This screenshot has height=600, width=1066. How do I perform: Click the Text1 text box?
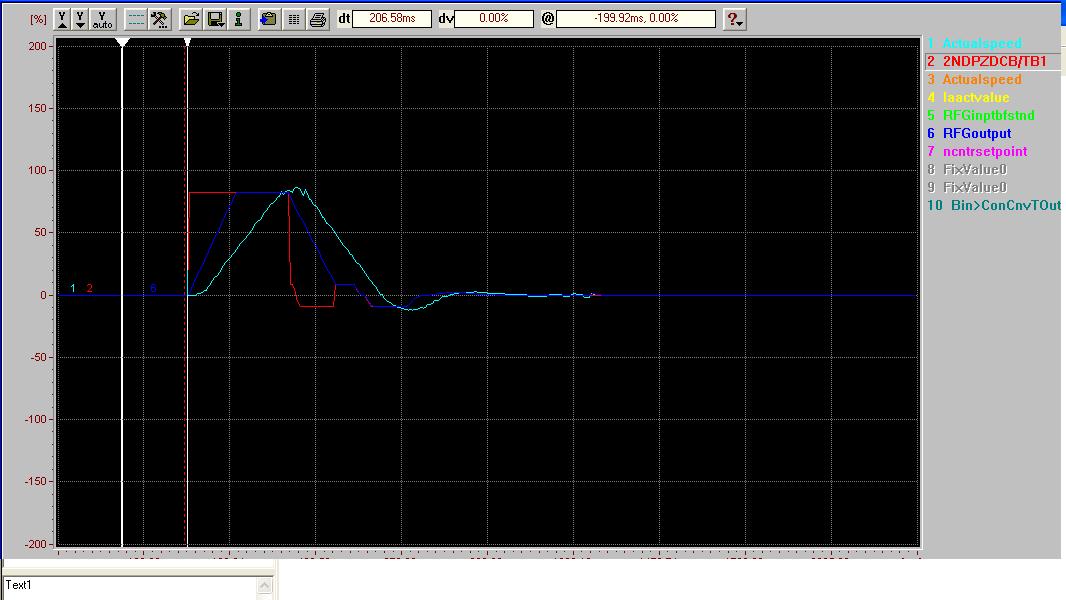[130, 588]
